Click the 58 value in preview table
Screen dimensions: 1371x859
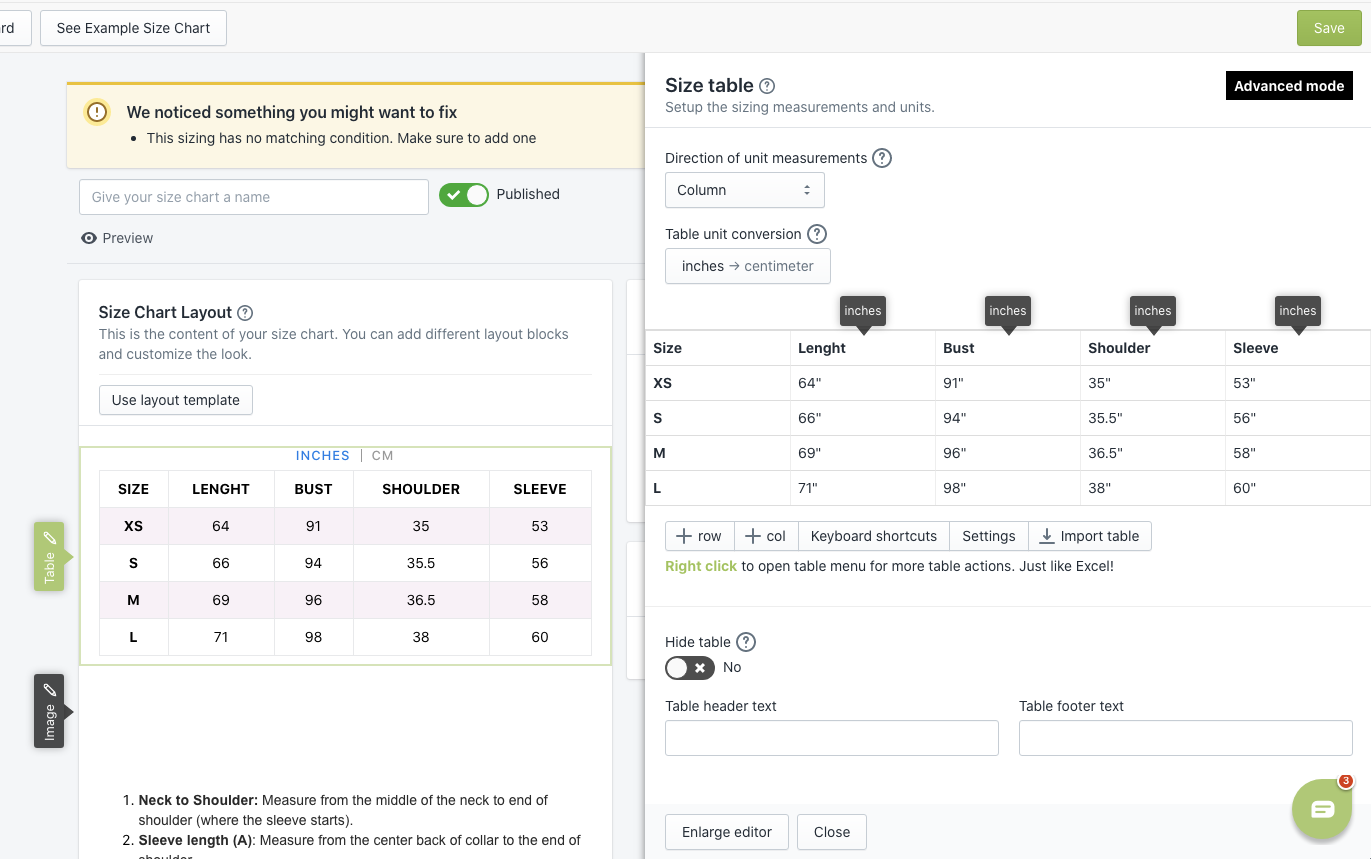tap(540, 600)
